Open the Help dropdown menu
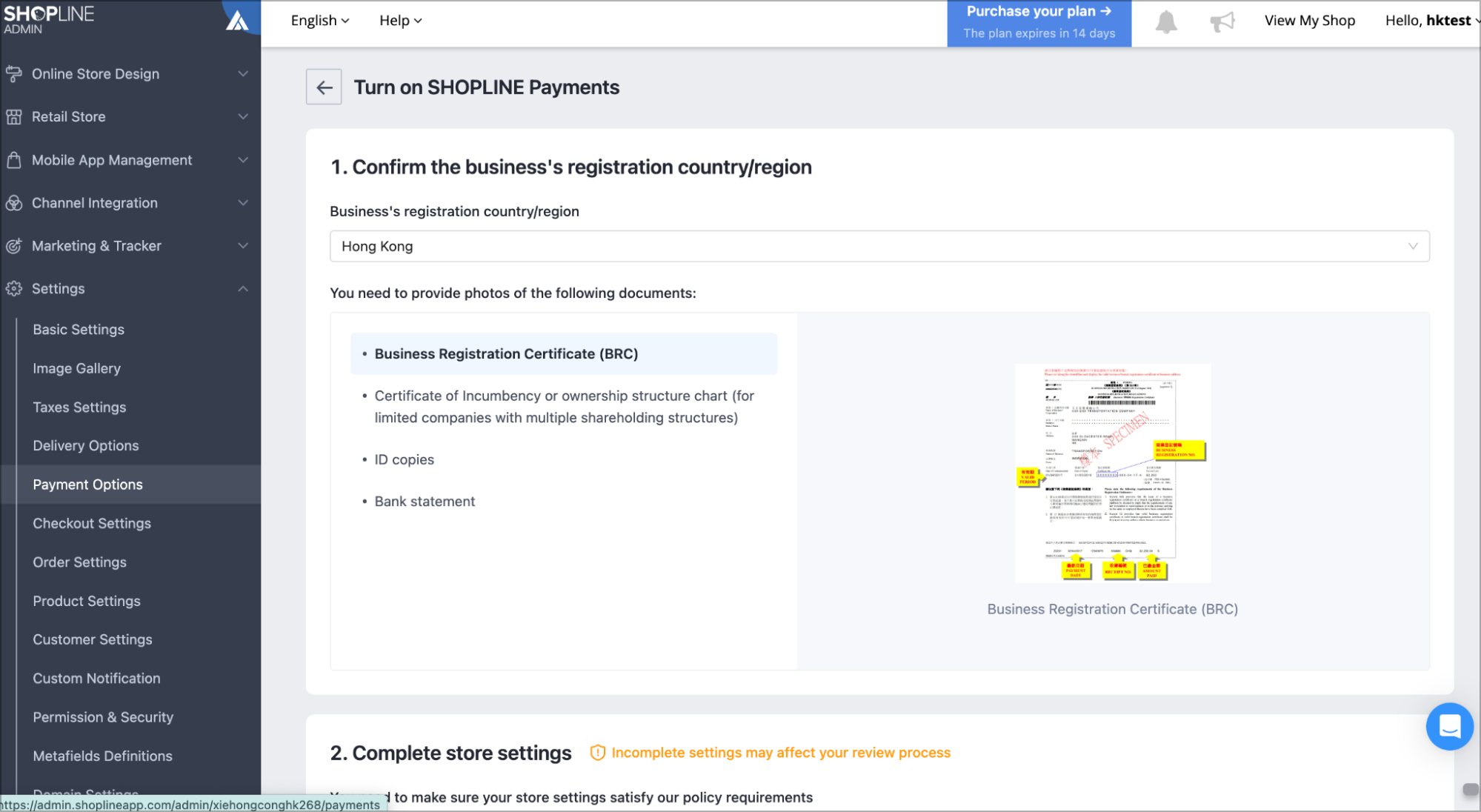The width and height of the screenshot is (1481, 812). click(401, 21)
